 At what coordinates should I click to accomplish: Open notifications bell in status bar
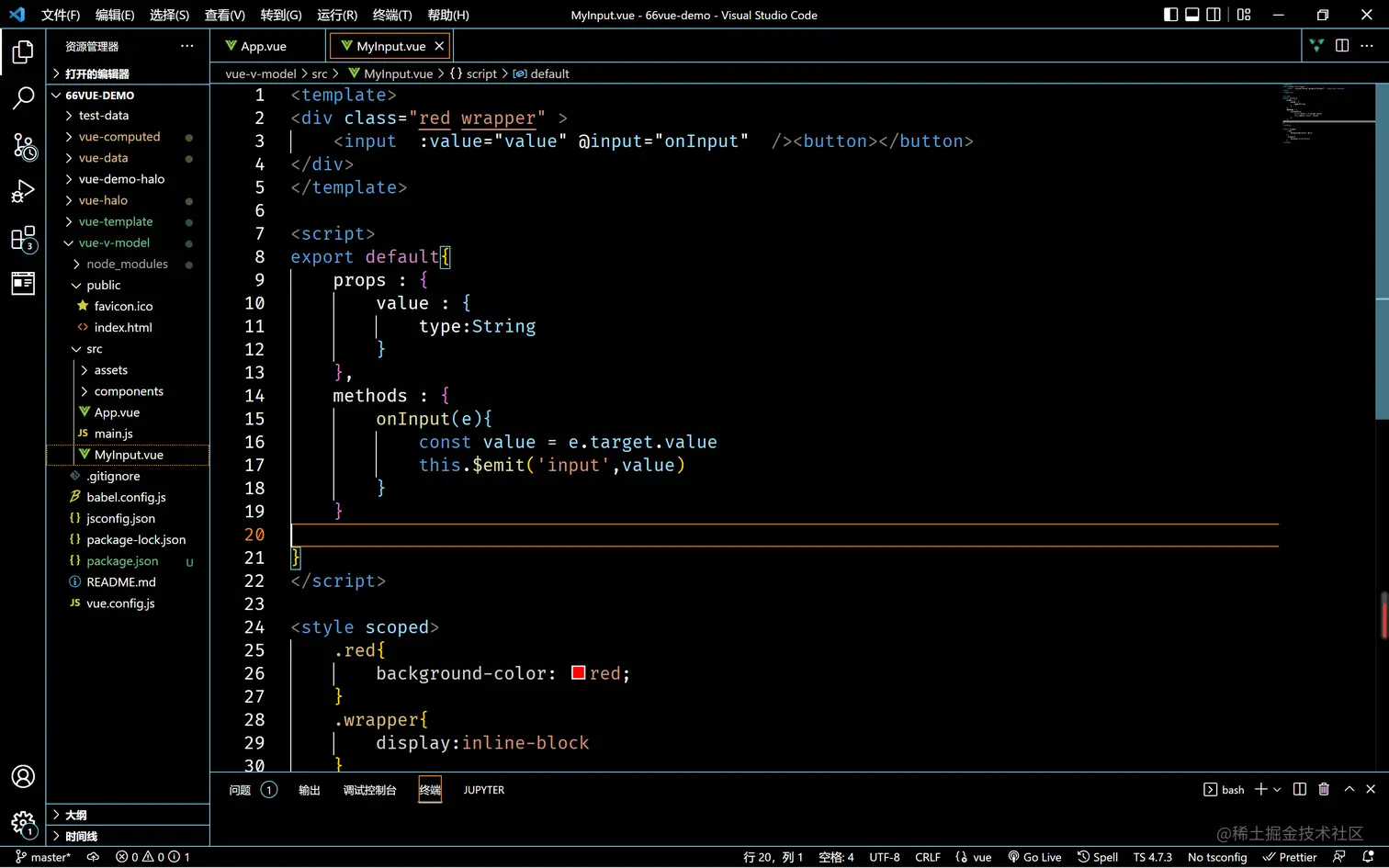point(1368,857)
